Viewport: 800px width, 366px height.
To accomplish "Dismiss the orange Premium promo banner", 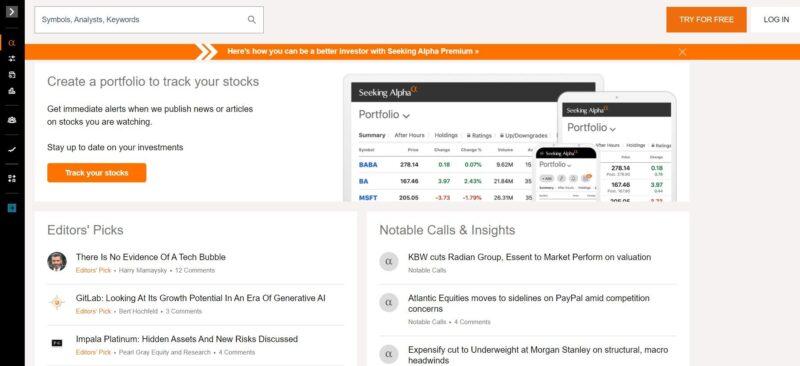I will [x=682, y=52].
